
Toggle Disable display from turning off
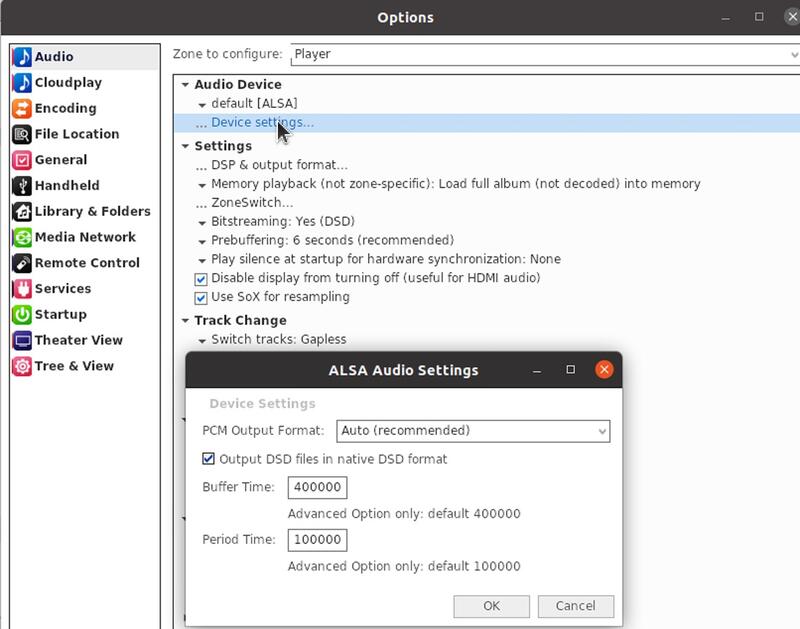(201, 278)
